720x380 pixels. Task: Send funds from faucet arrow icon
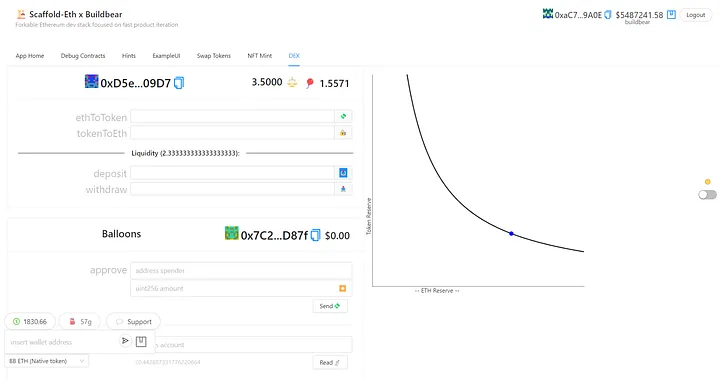point(125,341)
